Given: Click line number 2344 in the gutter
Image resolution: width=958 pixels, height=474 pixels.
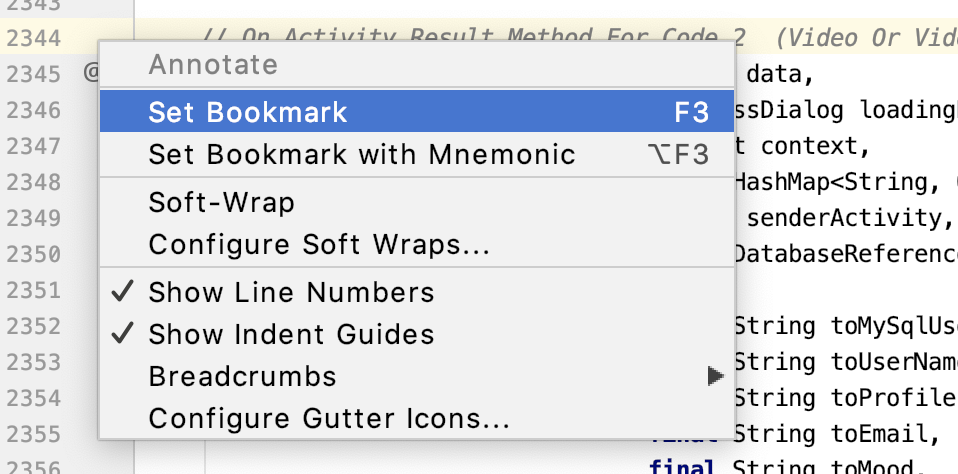Looking at the screenshot, I should click(34, 38).
